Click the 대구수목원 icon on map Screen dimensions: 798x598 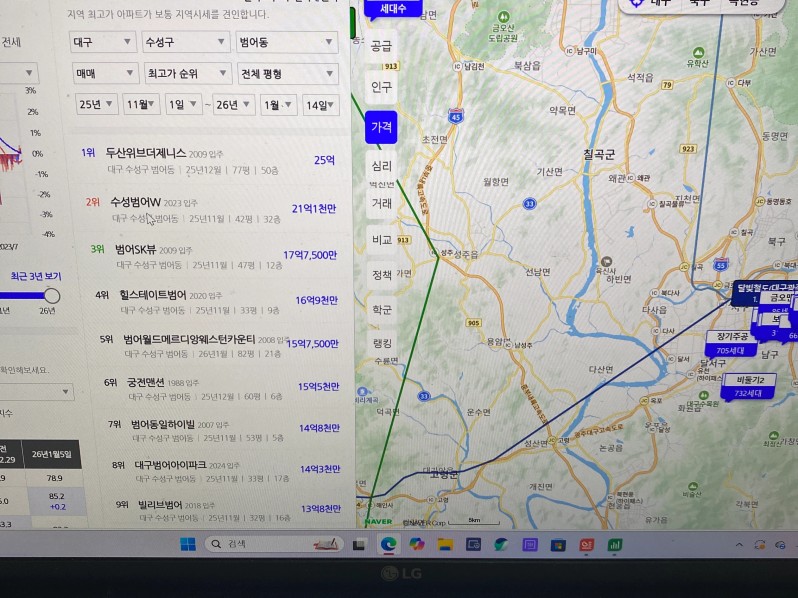[703, 395]
